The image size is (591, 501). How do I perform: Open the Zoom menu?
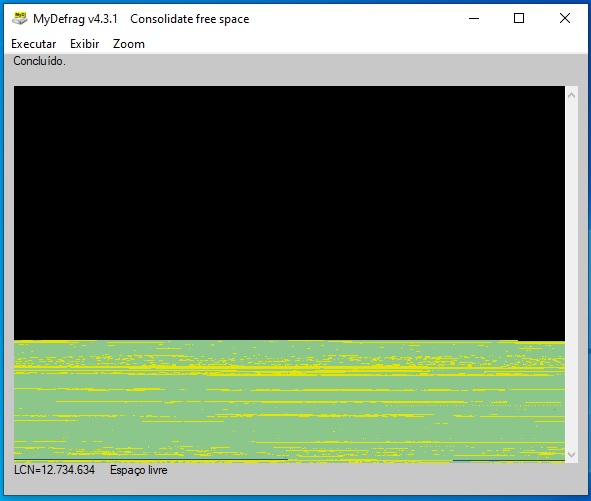129,44
